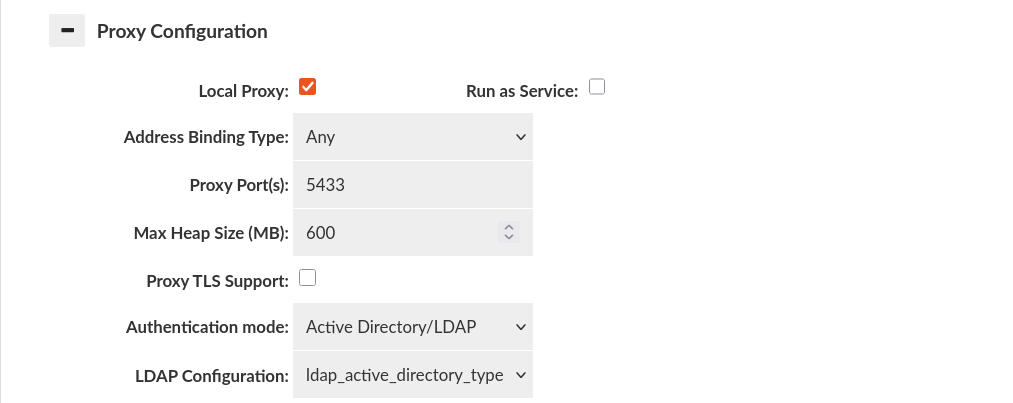Click the Proxy TLS Support label
The image size is (1013, 403).
point(218,281)
